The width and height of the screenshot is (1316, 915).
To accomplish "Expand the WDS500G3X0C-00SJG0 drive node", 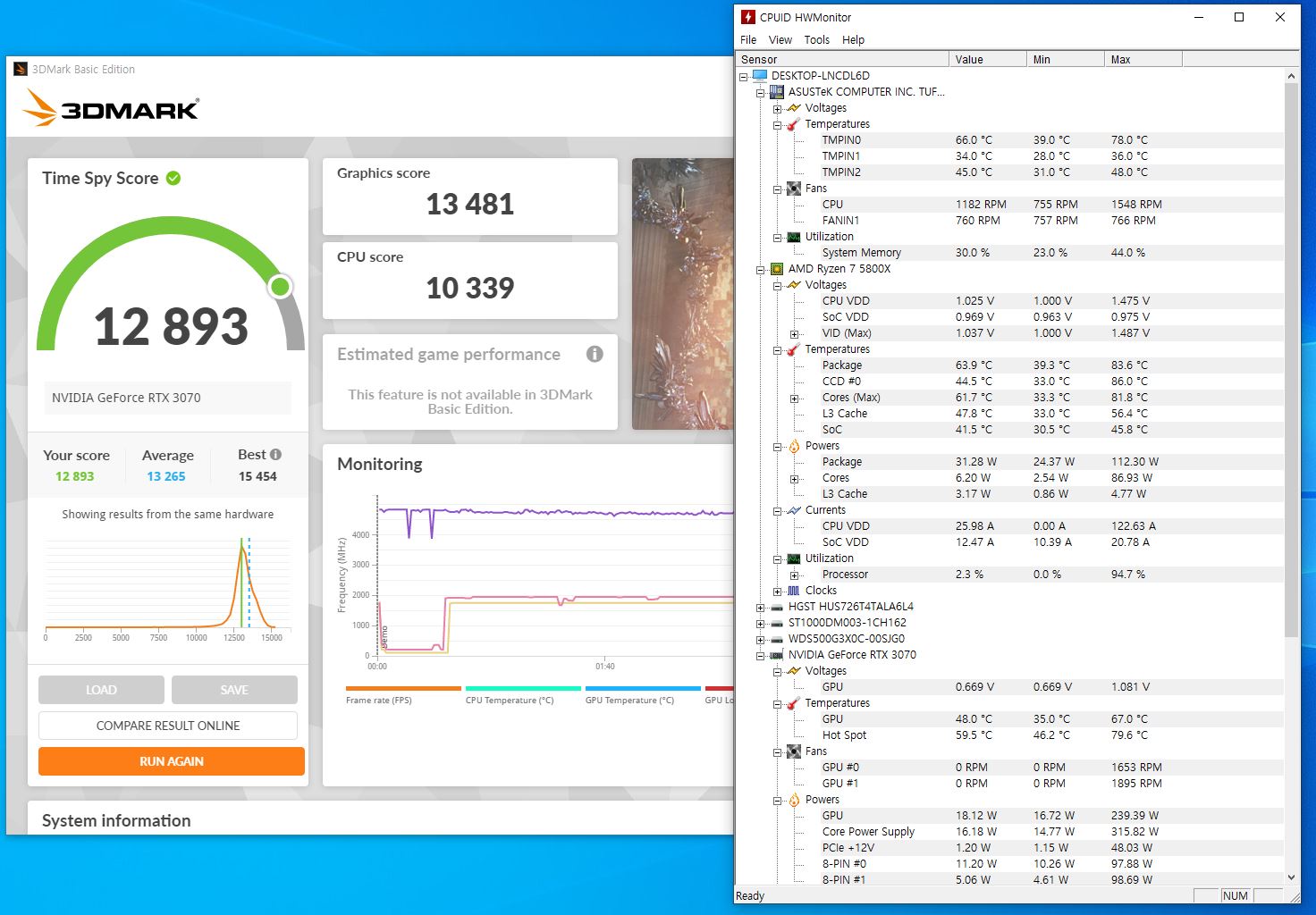I will pyautogui.click(x=760, y=639).
